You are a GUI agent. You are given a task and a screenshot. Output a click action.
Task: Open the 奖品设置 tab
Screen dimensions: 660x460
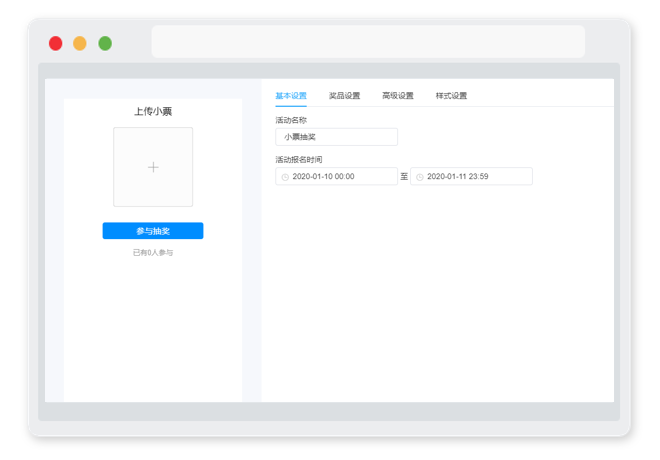344,96
